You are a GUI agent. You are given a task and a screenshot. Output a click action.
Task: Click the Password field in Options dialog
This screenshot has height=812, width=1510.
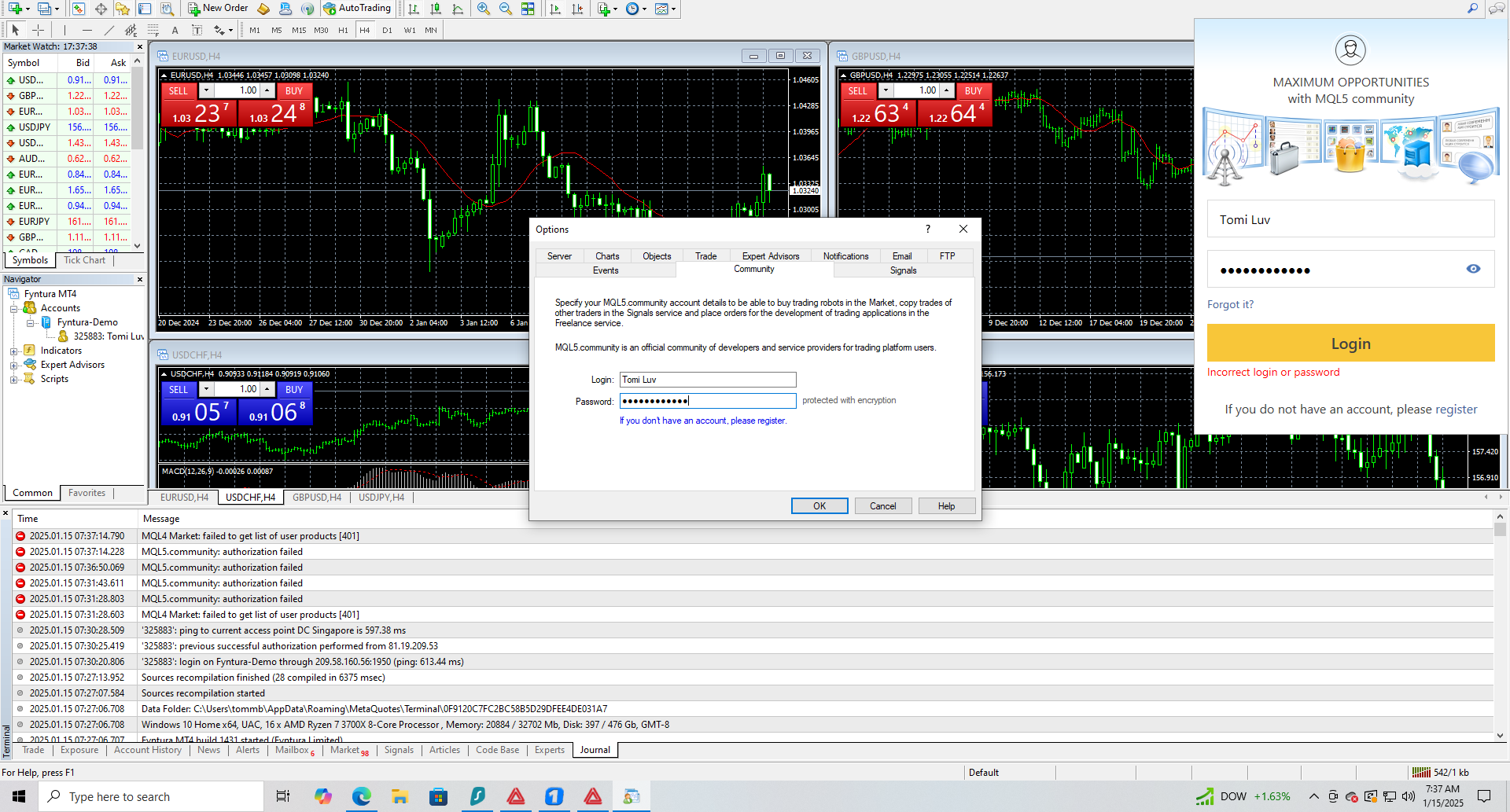coord(708,401)
